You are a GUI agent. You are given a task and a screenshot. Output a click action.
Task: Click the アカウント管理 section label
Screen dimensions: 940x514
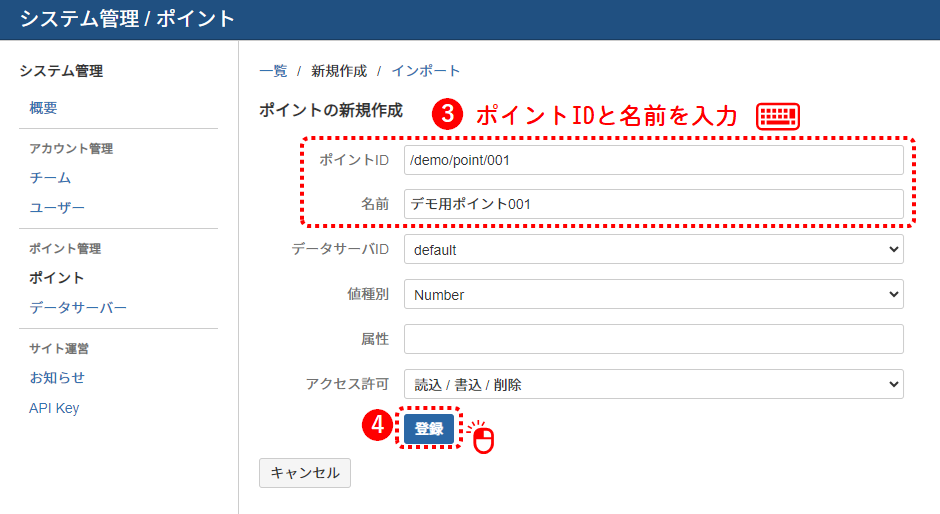71,148
